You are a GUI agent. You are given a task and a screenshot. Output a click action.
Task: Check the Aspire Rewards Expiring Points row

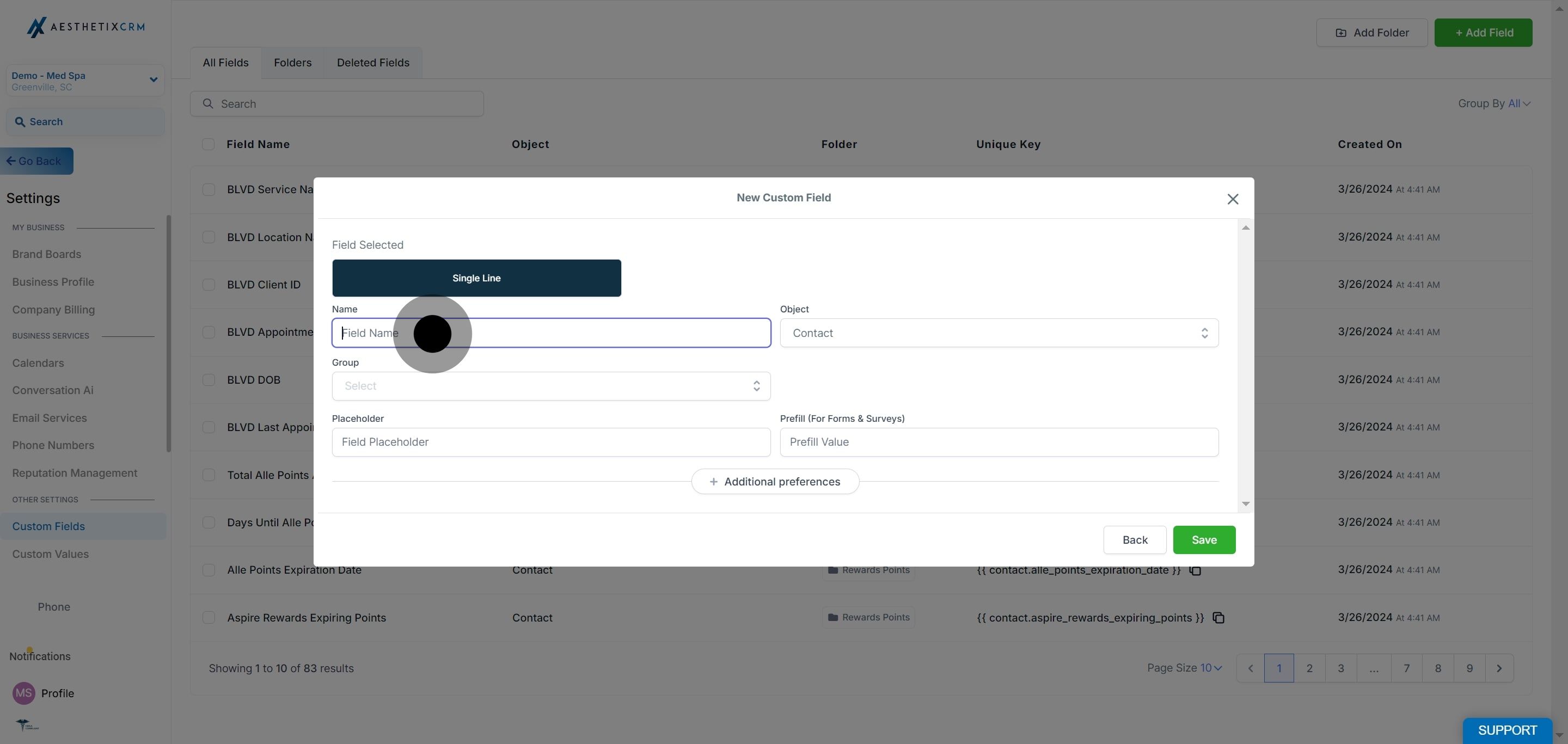(x=208, y=618)
